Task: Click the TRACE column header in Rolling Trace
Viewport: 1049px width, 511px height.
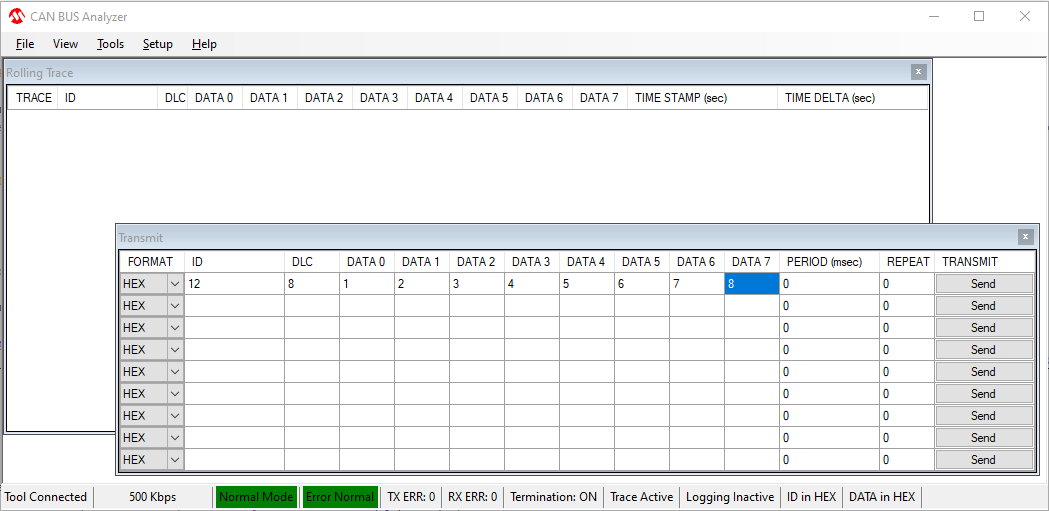Action: (33, 98)
